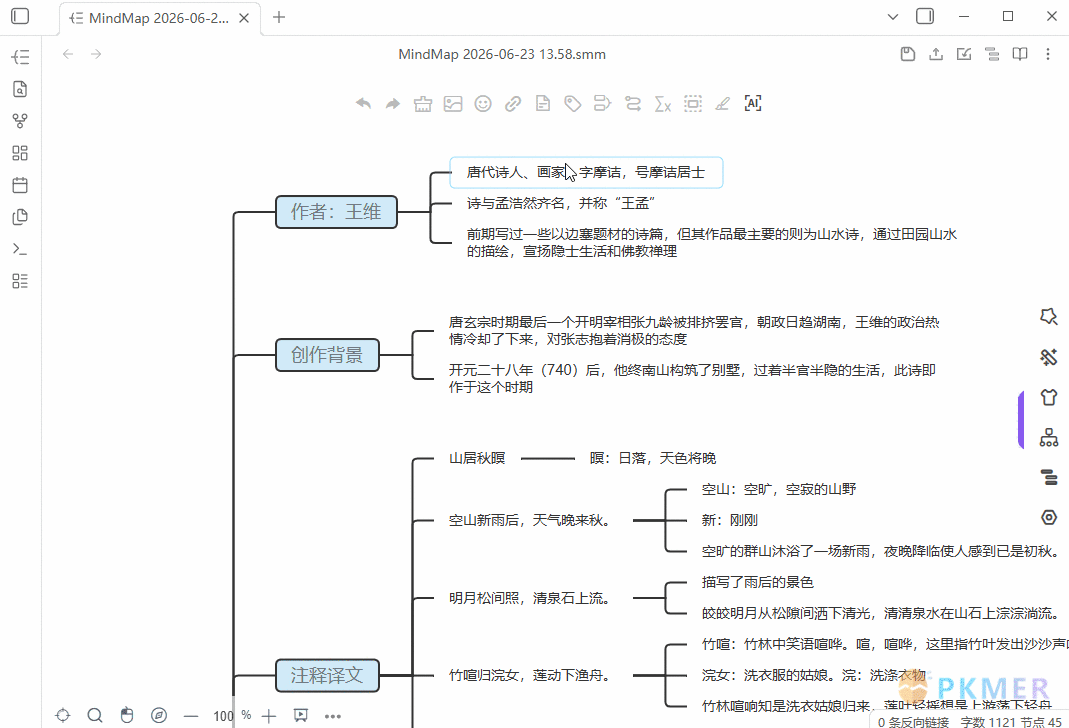Image resolution: width=1069 pixels, height=728 pixels.
Task: Open outline panel in right sidebar
Action: coord(1049,477)
